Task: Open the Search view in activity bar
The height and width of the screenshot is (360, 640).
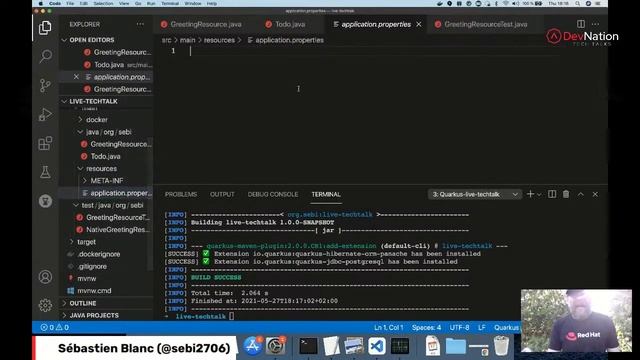Action: coord(45,56)
